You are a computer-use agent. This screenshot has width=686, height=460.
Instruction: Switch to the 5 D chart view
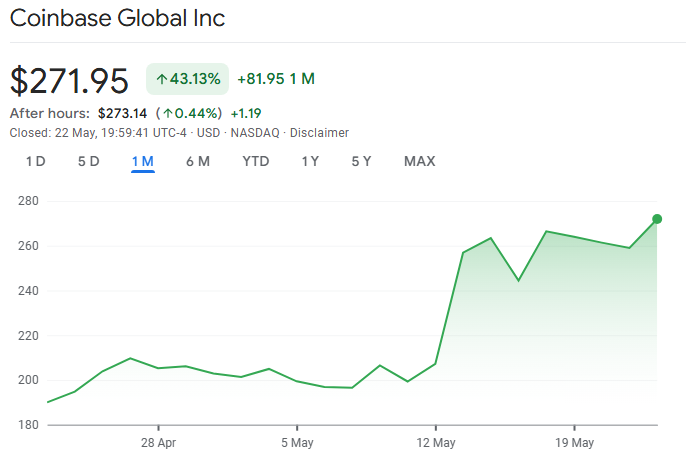point(88,162)
